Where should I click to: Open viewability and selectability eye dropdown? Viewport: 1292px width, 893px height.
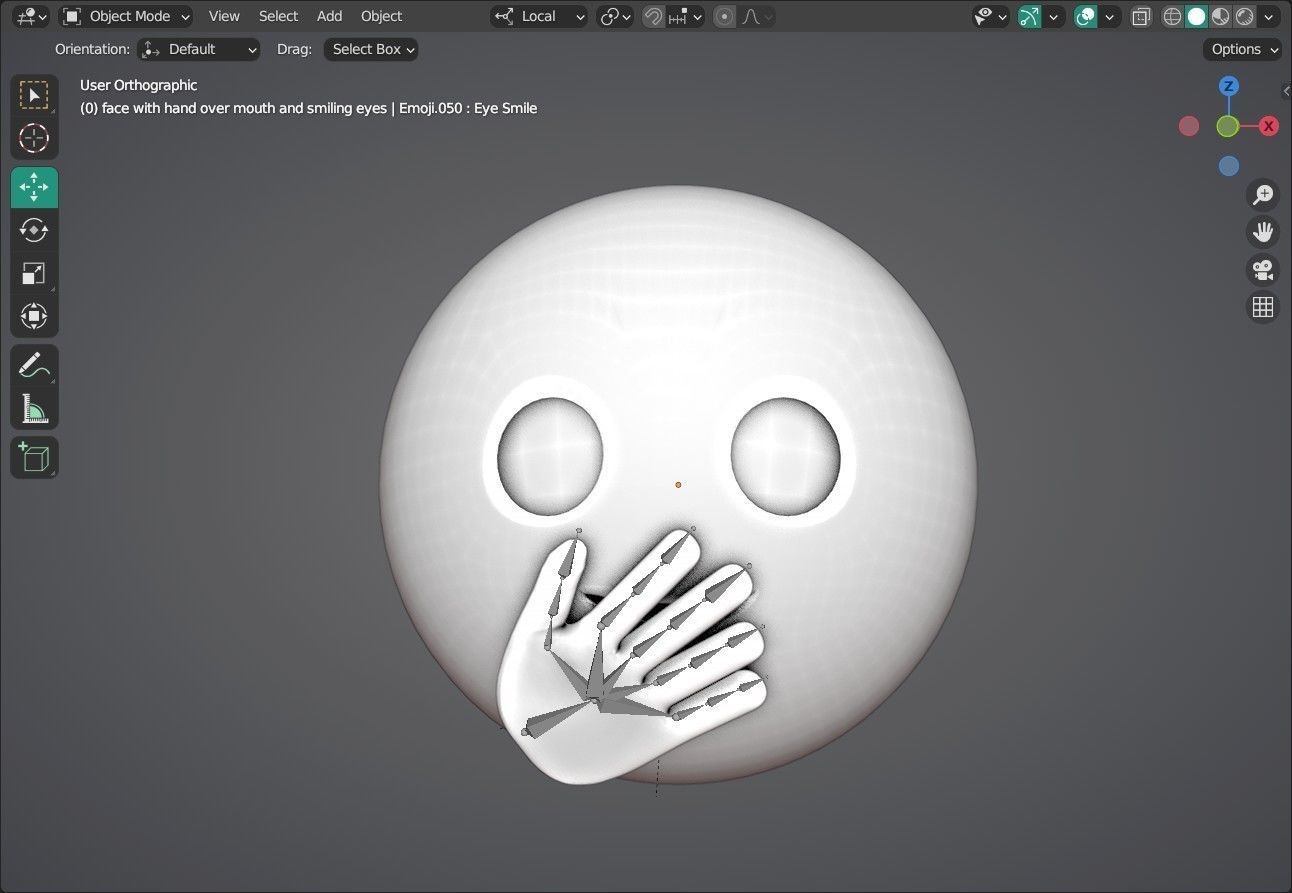tap(991, 16)
